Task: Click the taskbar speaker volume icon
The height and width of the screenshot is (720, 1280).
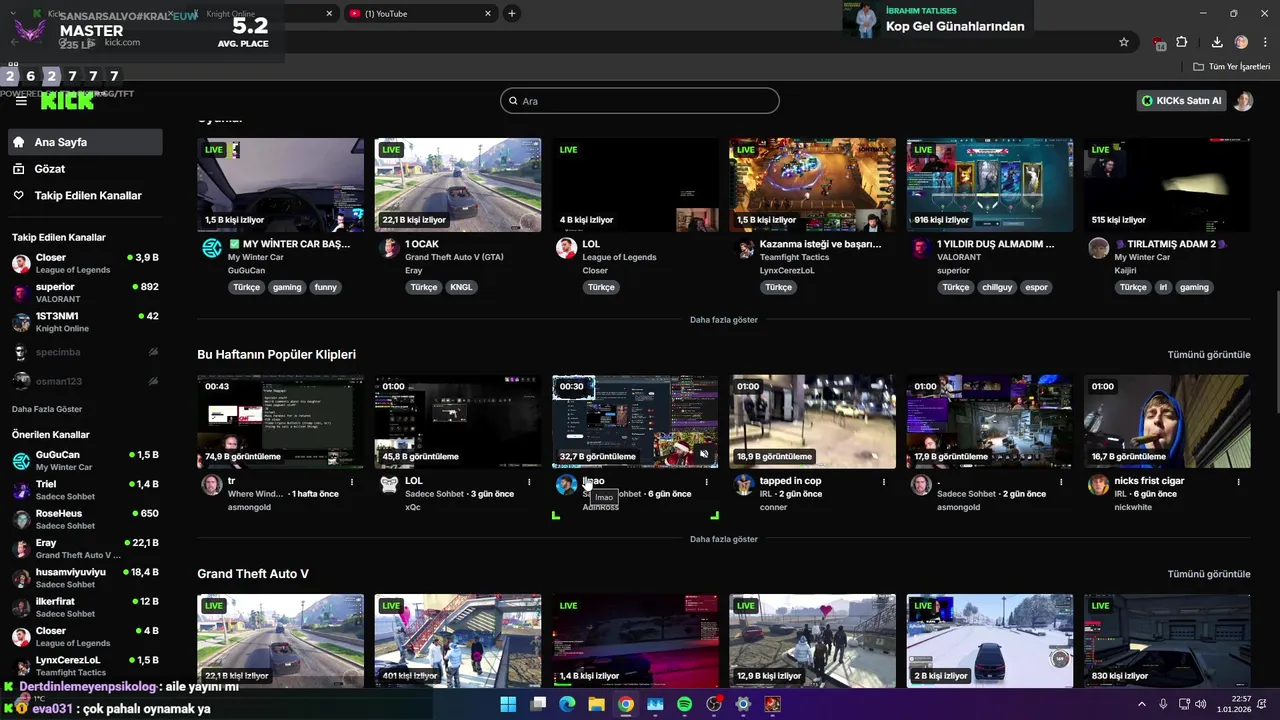Action: coord(1200,704)
